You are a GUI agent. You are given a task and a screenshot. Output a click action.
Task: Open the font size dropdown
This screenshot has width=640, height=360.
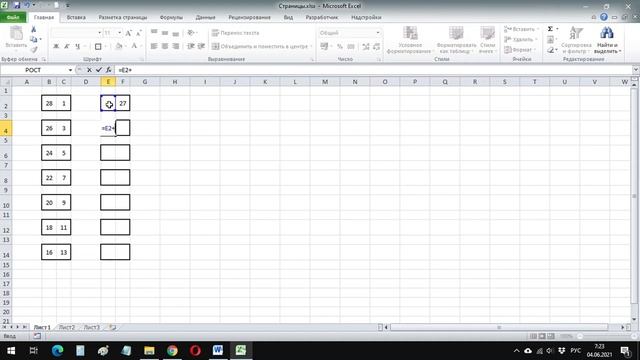click(119, 33)
